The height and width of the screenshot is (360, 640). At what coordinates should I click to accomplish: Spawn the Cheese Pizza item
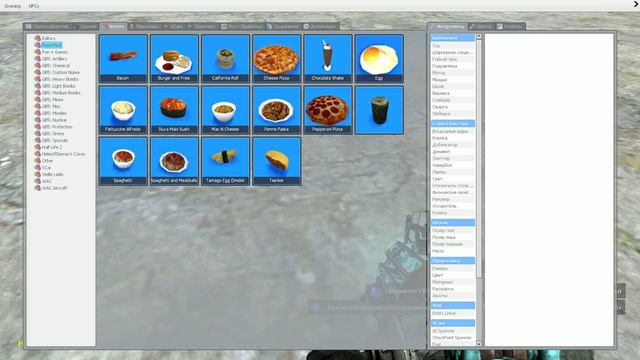277,59
